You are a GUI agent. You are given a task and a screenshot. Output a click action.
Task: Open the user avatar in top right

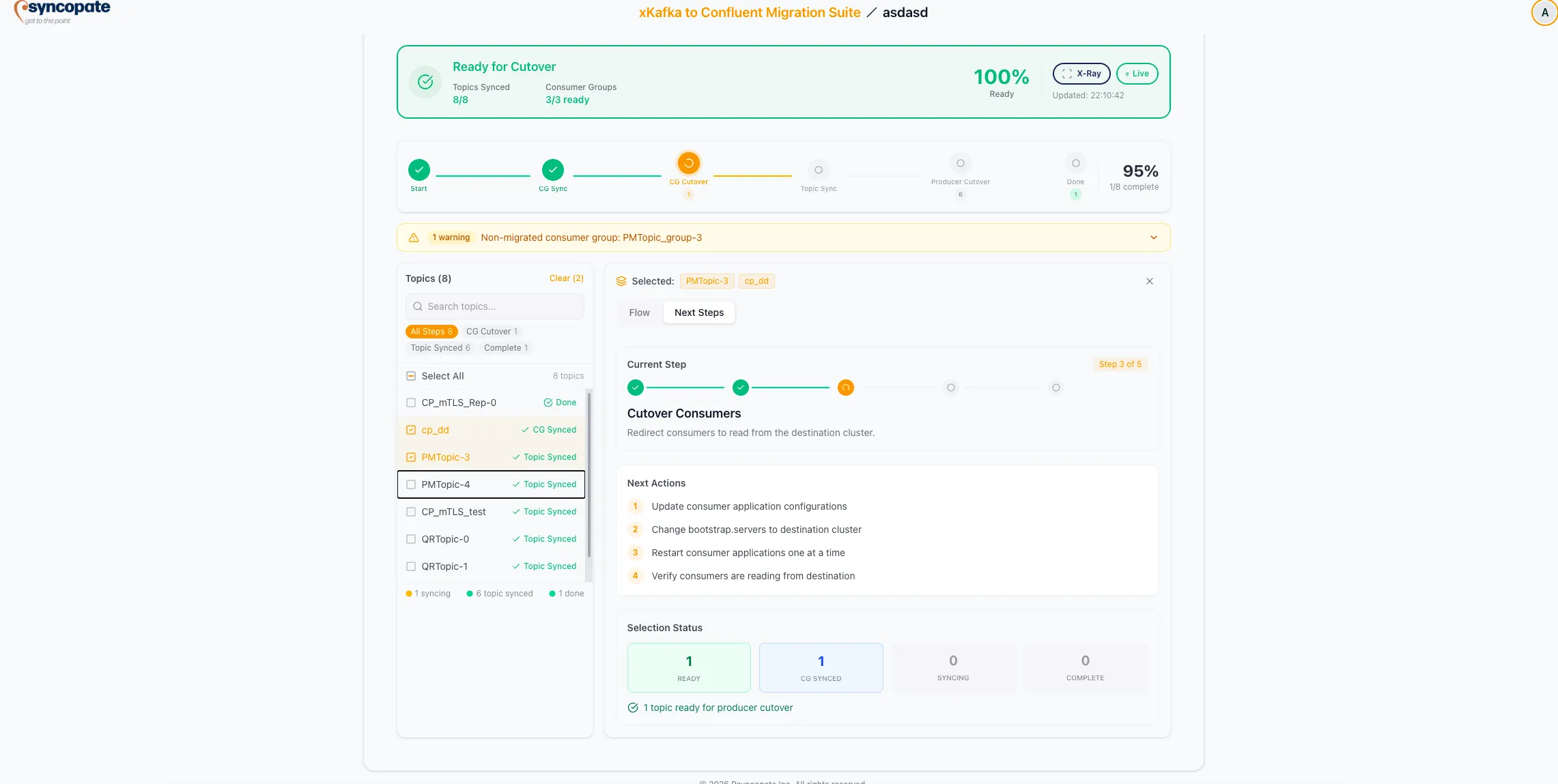point(1544,12)
